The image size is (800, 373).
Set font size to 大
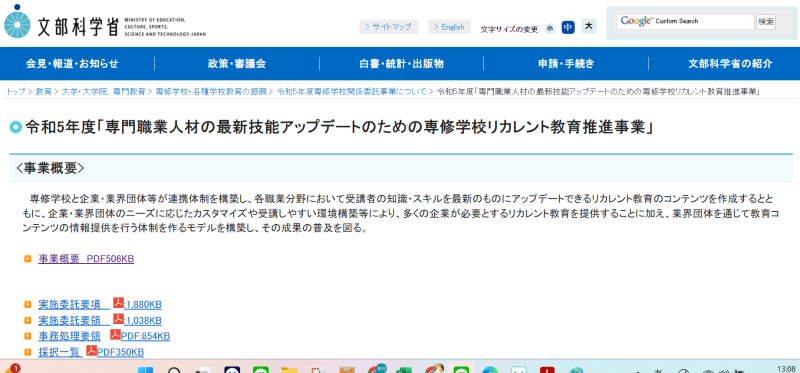tap(589, 26)
